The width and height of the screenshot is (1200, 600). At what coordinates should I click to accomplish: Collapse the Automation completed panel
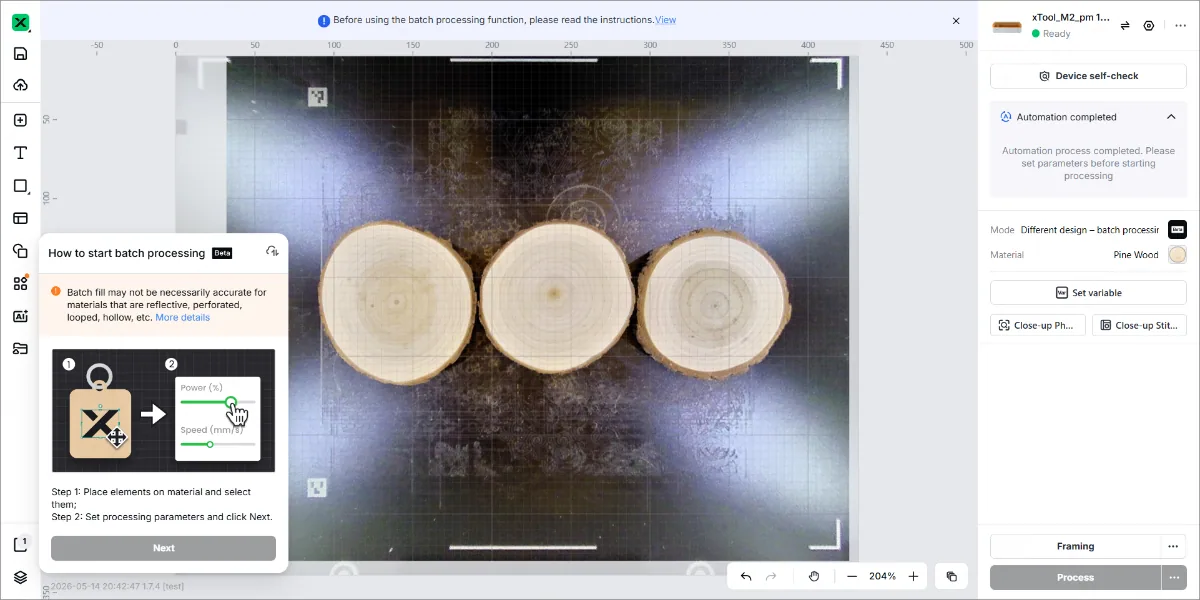1171,117
